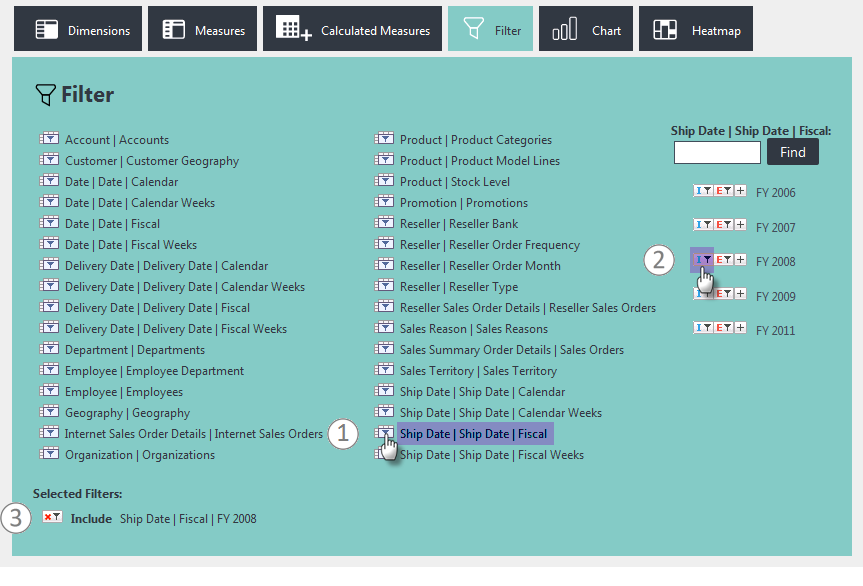Viewport: 863px width, 586px height.
Task: Click filter icon for Sales Reason | Sales Reasons
Action: click(384, 327)
